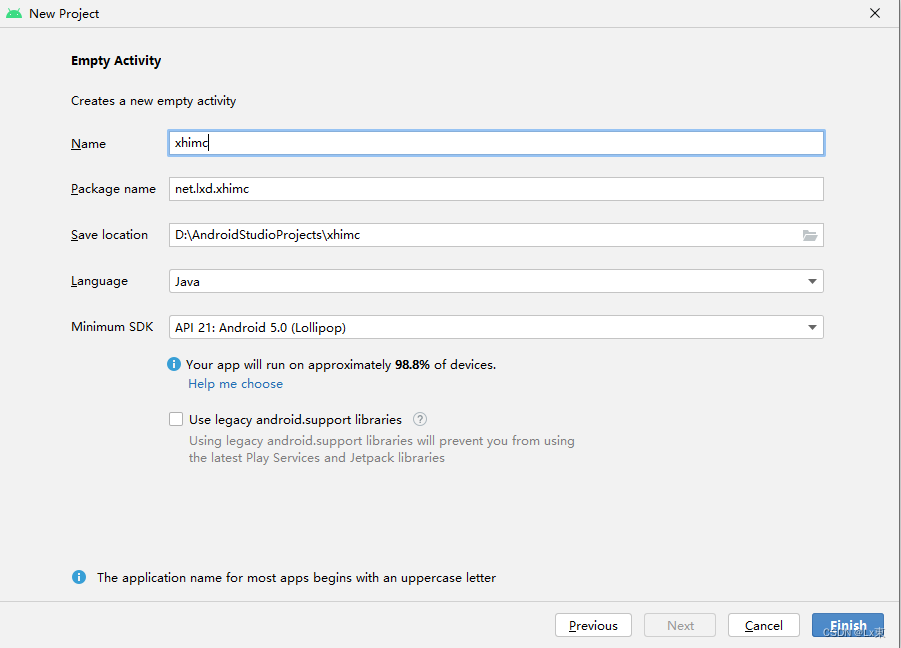
Task: Click the help question mark beside legacy libraries
Action: click(420, 419)
